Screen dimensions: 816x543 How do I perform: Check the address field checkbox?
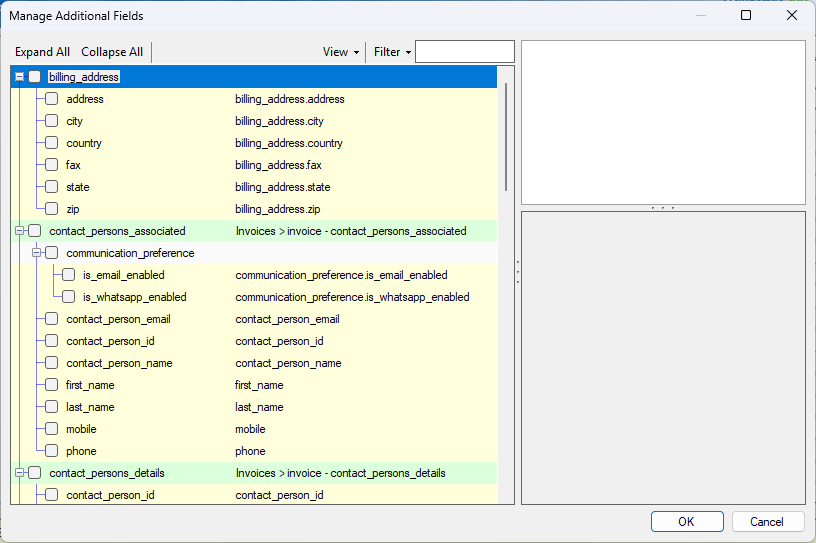point(52,99)
